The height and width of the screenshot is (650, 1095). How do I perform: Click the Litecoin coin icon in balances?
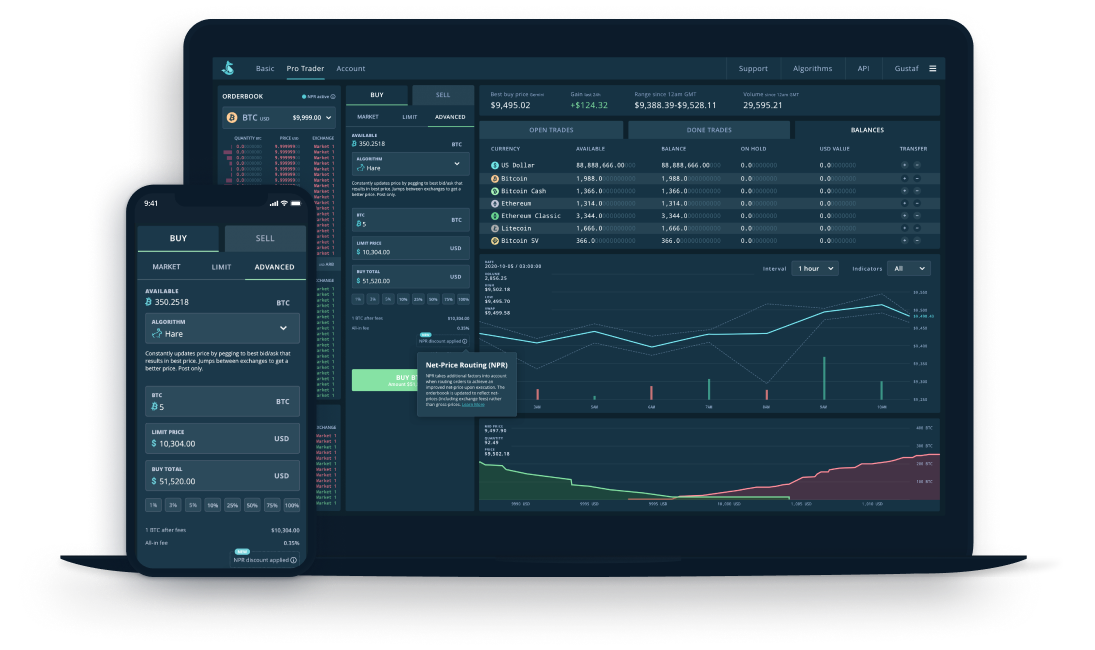coord(494,228)
